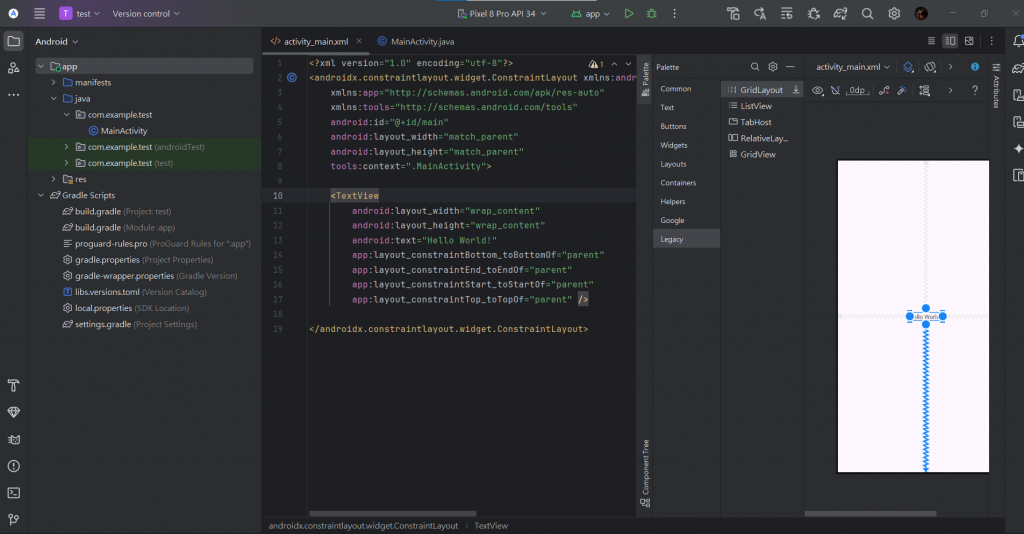The height and width of the screenshot is (534, 1024).
Task: Open the Terminal tool window
Action: tap(14, 492)
